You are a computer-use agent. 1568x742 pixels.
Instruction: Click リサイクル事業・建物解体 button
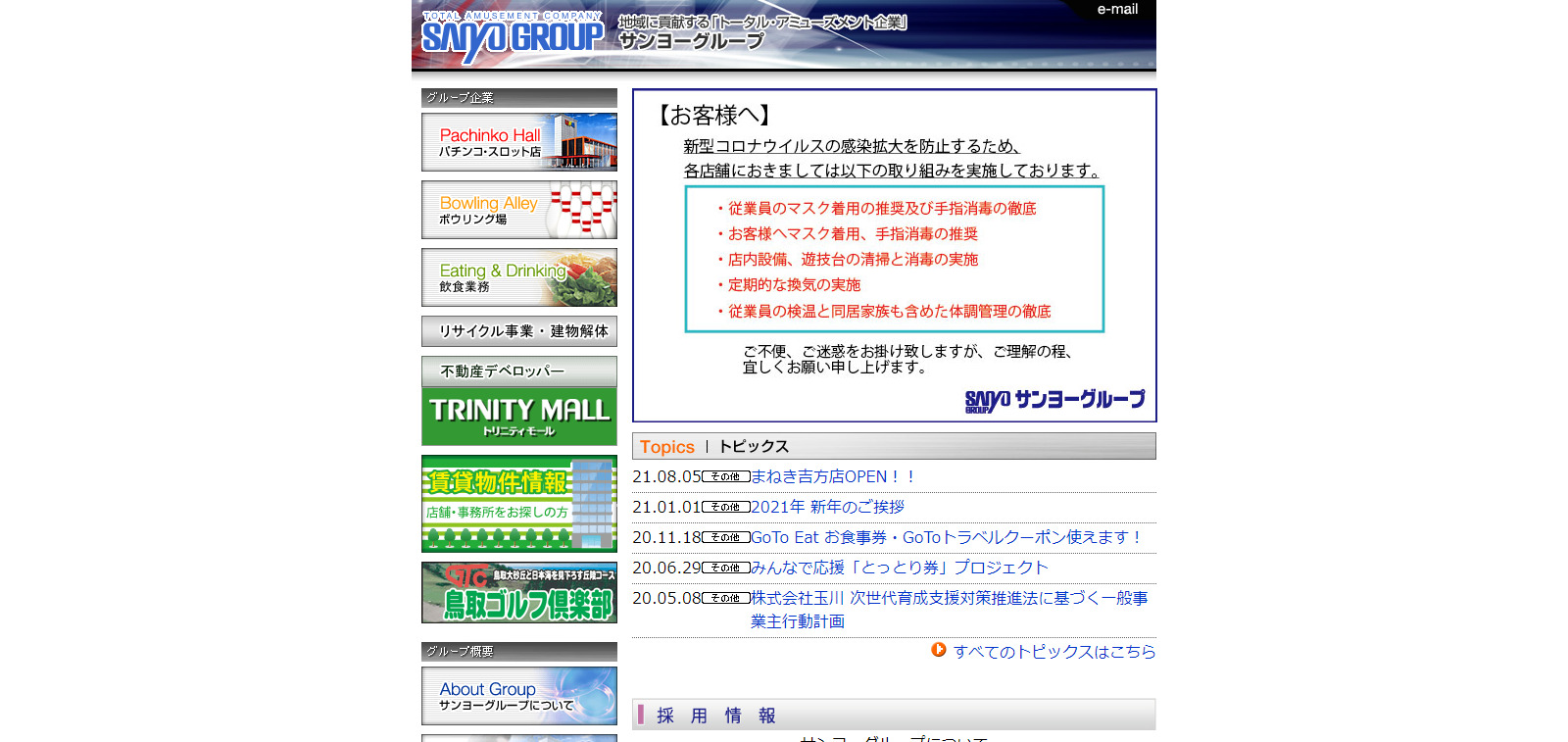pos(519,331)
